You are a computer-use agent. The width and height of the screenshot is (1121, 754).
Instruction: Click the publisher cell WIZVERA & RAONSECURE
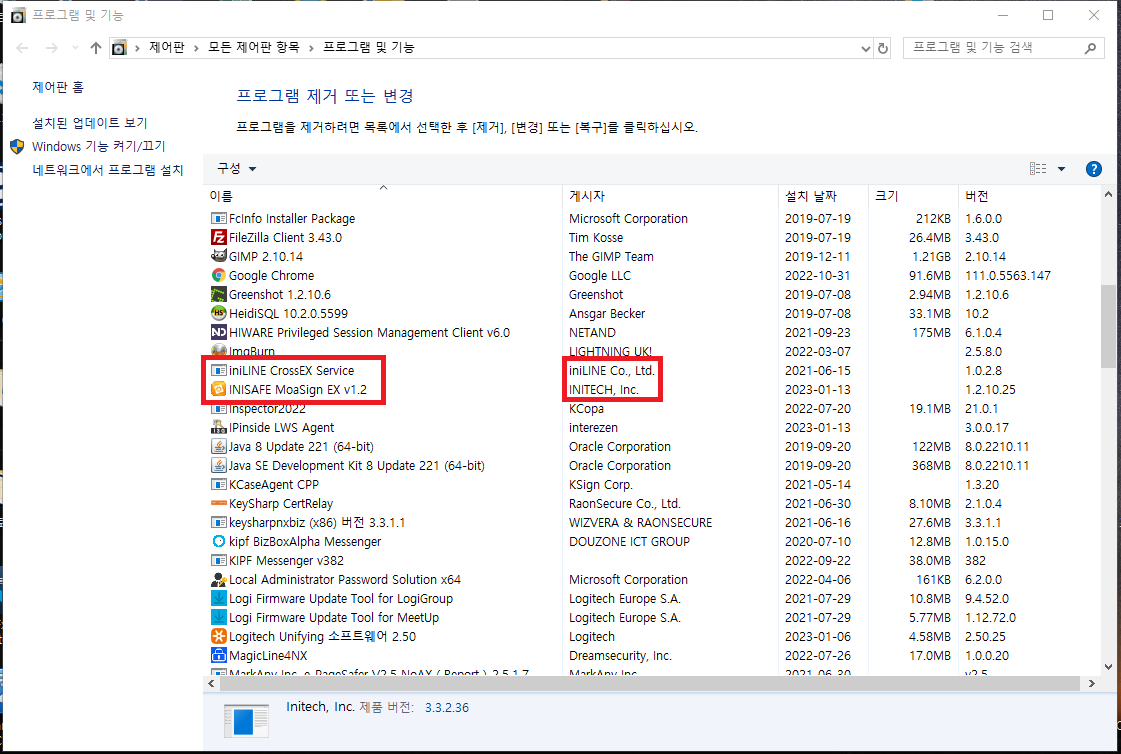pyautogui.click(x=641, y=522)
